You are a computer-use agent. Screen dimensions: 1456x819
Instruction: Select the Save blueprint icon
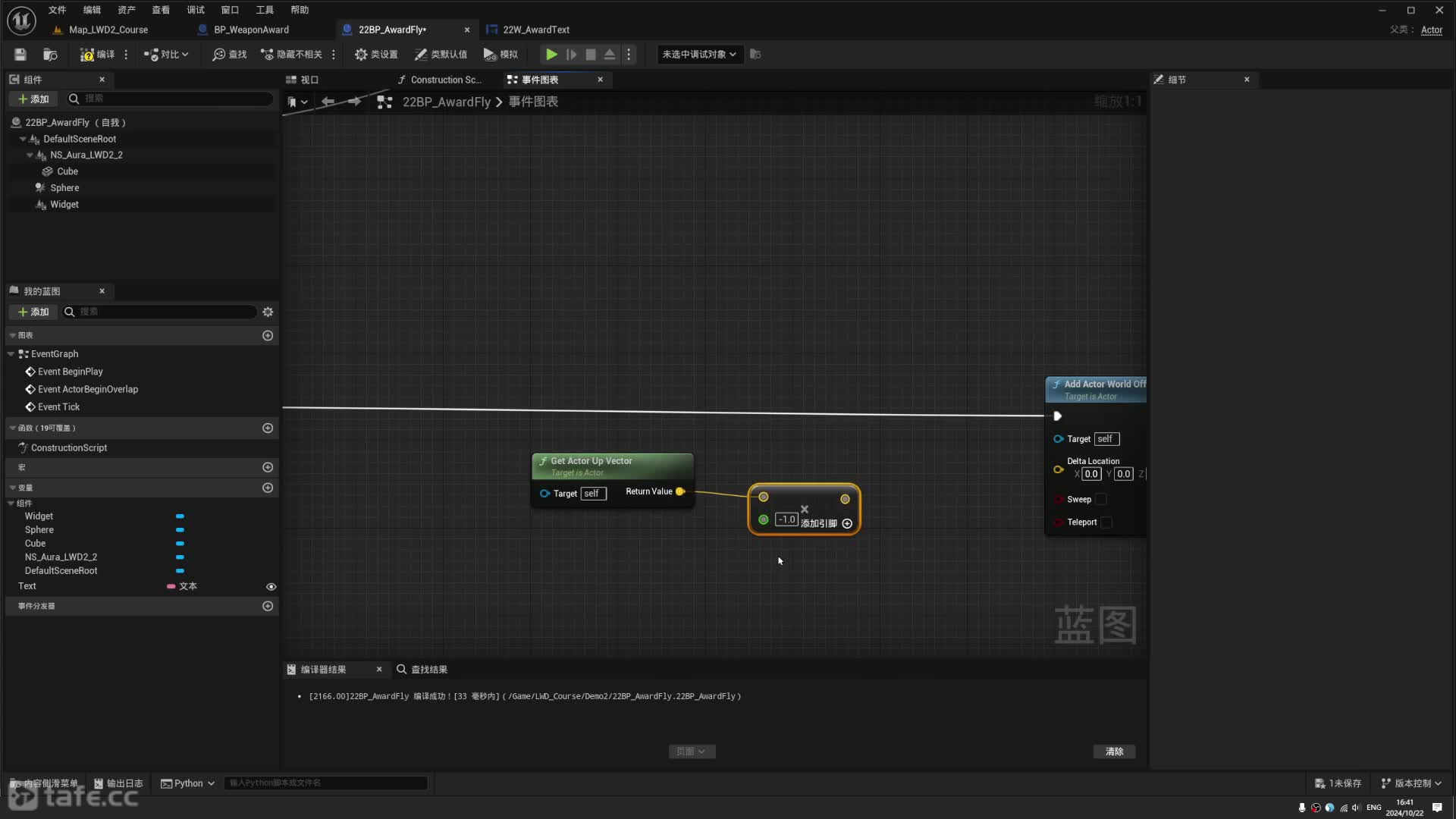(x=20, y=54)
